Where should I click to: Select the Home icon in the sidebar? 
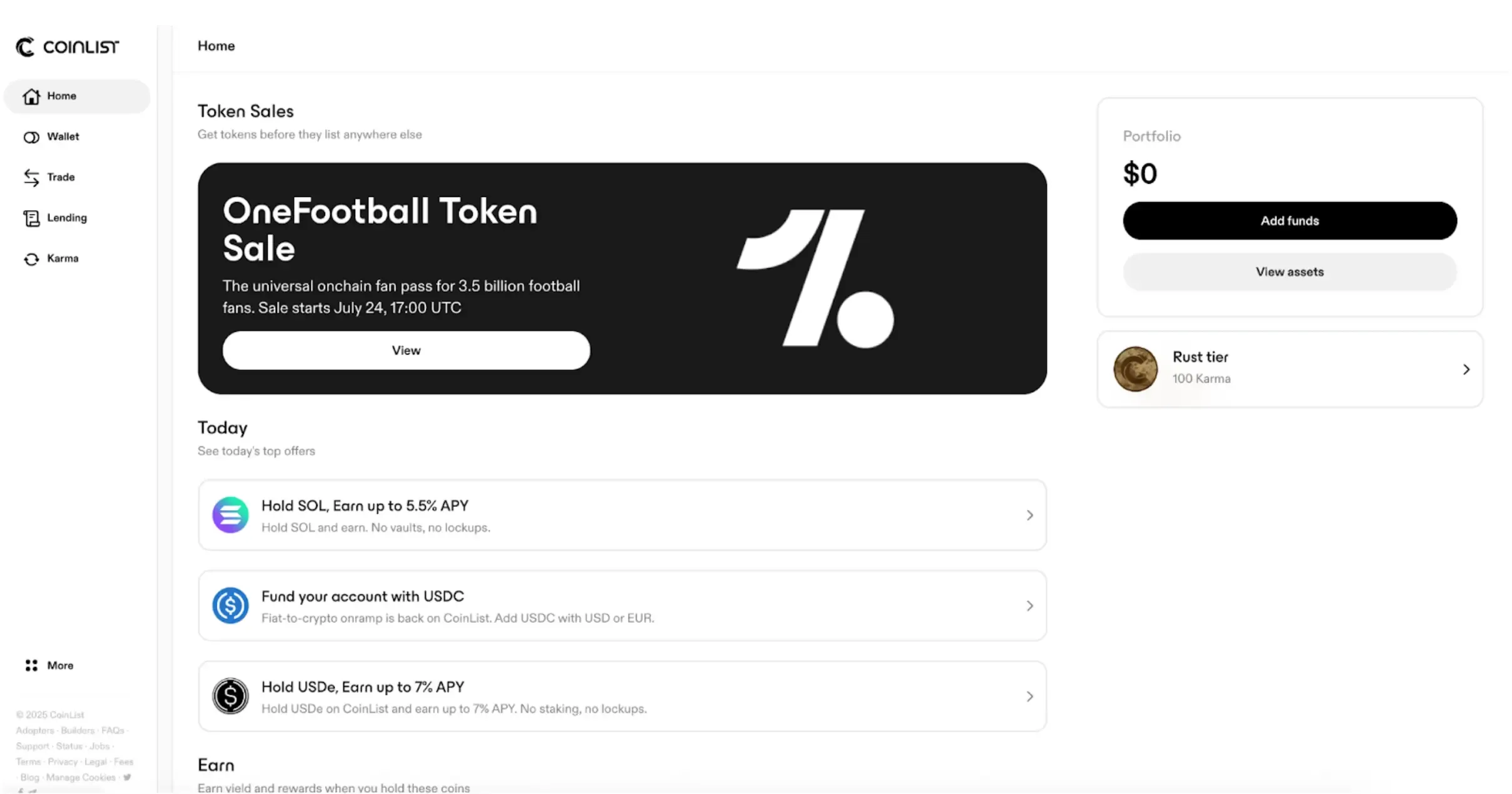pyautogui.click(x=31, y=96)
